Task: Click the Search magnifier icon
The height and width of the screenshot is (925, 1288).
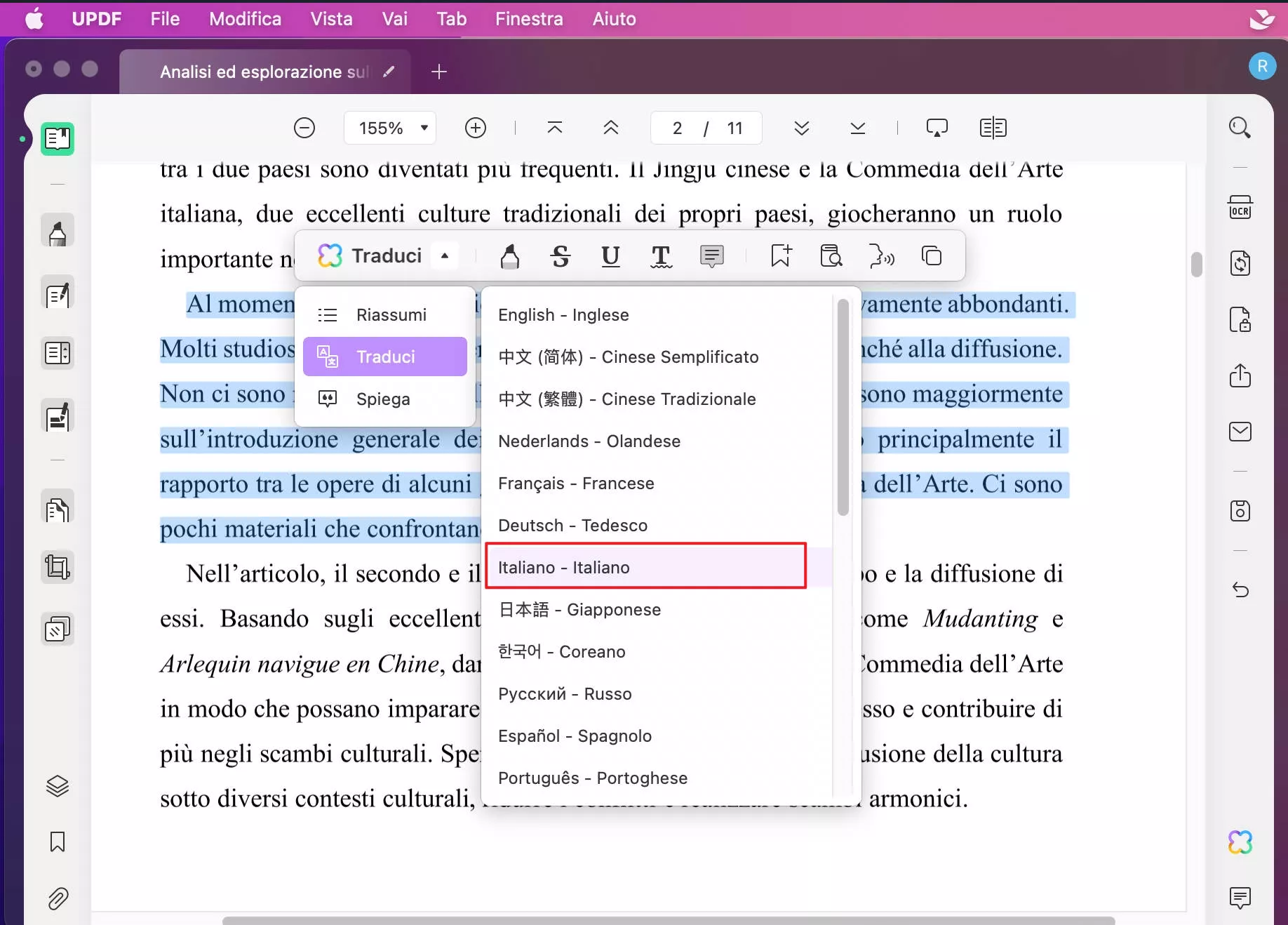Action: pos(1240,128)
